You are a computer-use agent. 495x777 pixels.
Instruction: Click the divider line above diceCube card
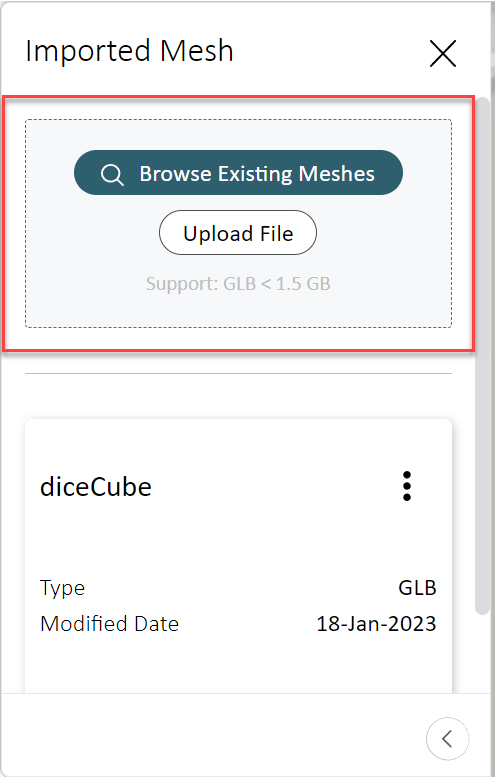pos(238,373)
